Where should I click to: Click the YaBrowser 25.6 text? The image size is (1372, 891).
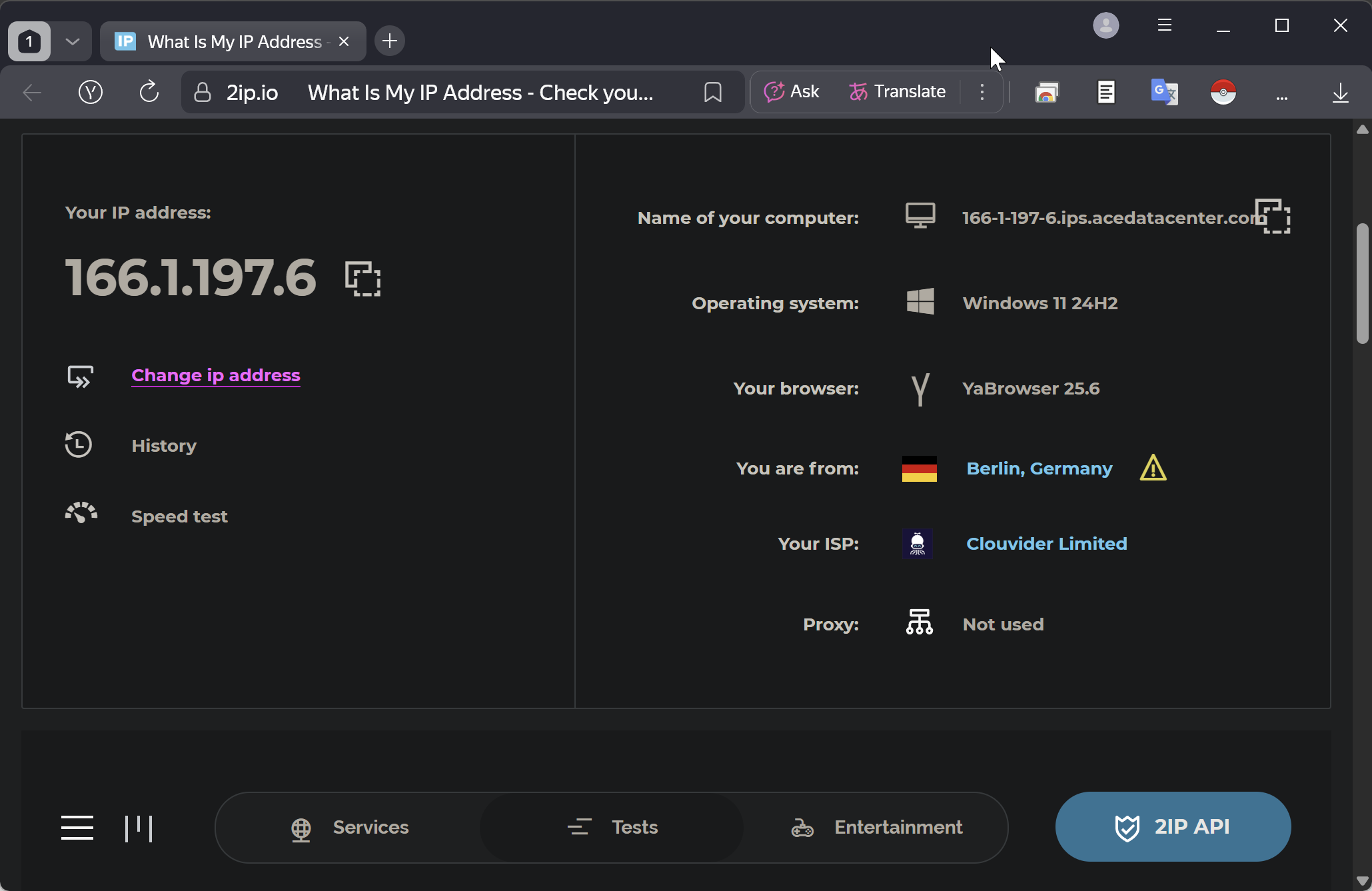pos(1031,389)
